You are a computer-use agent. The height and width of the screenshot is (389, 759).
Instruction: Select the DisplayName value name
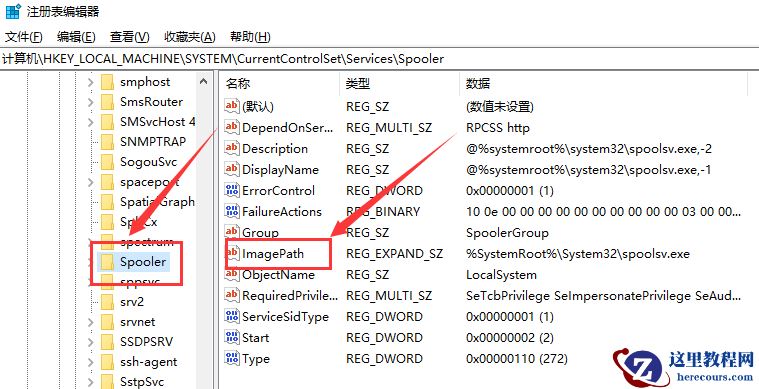280,170
